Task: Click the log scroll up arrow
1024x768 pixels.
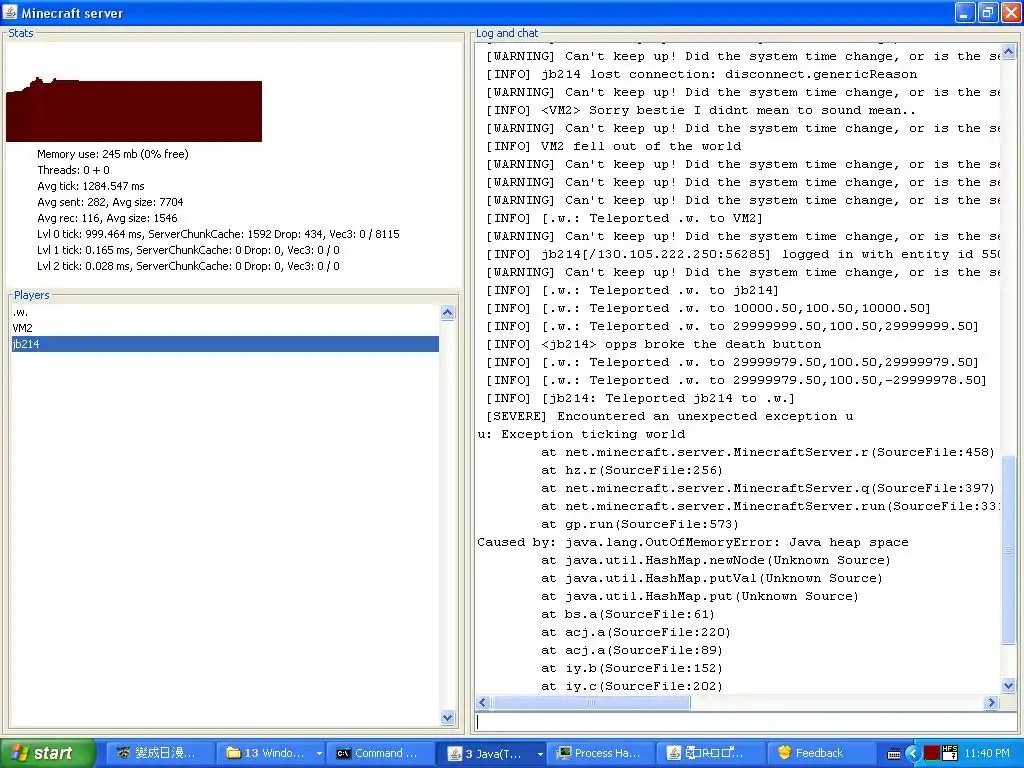Action: 1008,51
